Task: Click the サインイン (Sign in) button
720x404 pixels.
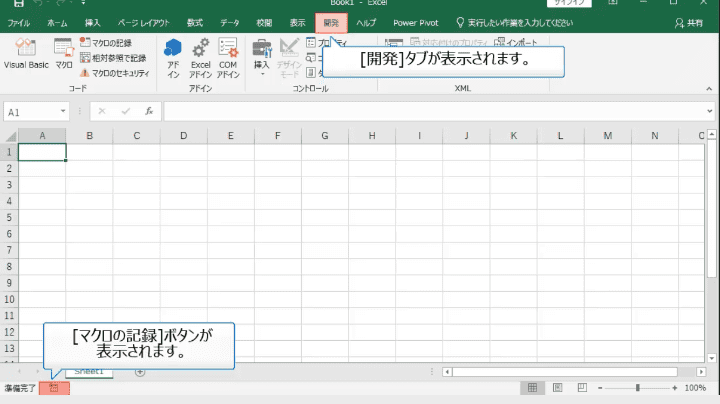Action: tap(569, 3)
